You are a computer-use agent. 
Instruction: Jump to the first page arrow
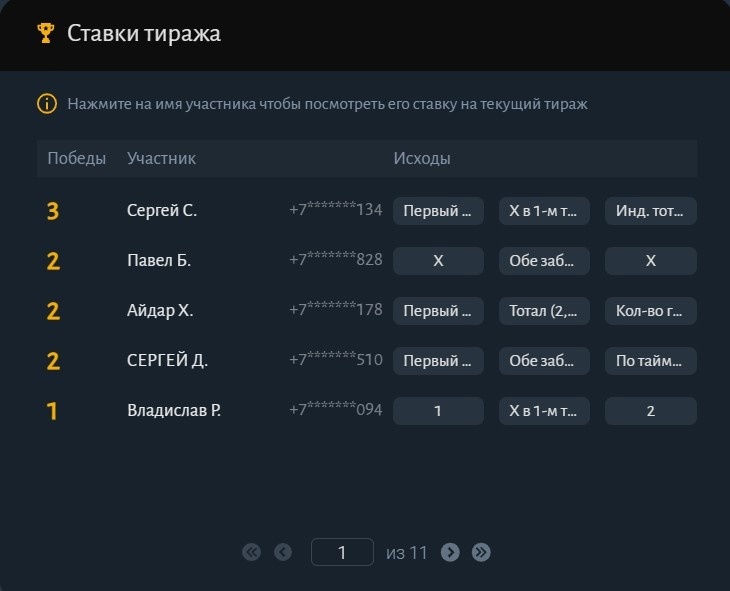(251, 552)
